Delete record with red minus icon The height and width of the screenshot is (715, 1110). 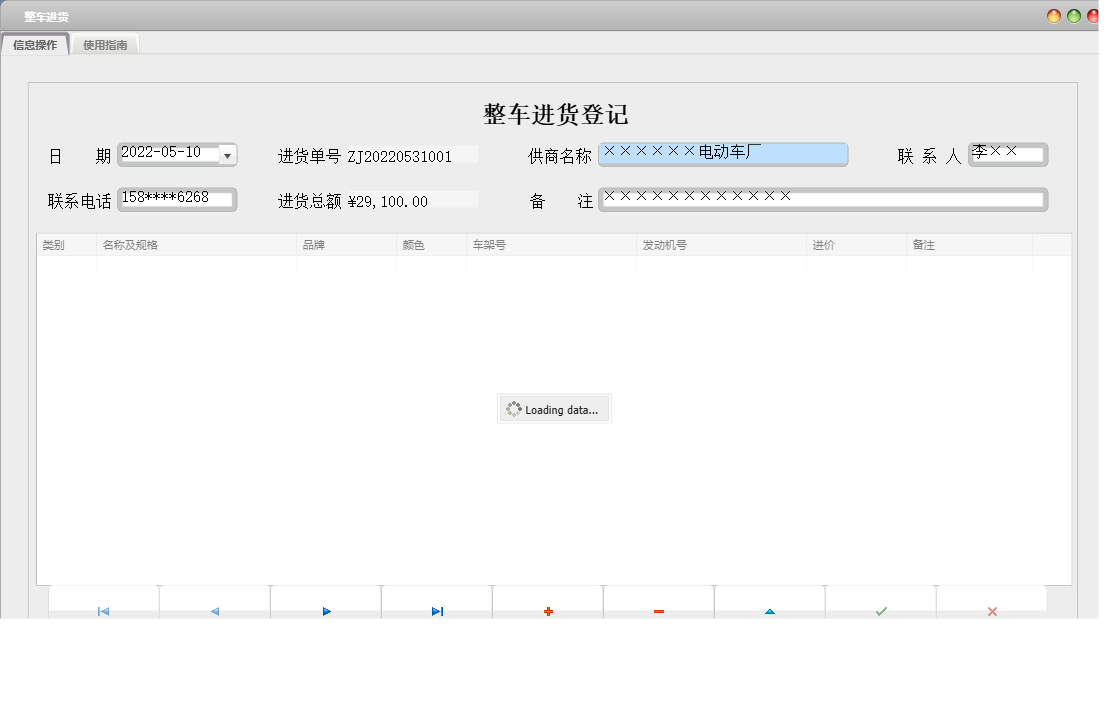click(659, 611)
